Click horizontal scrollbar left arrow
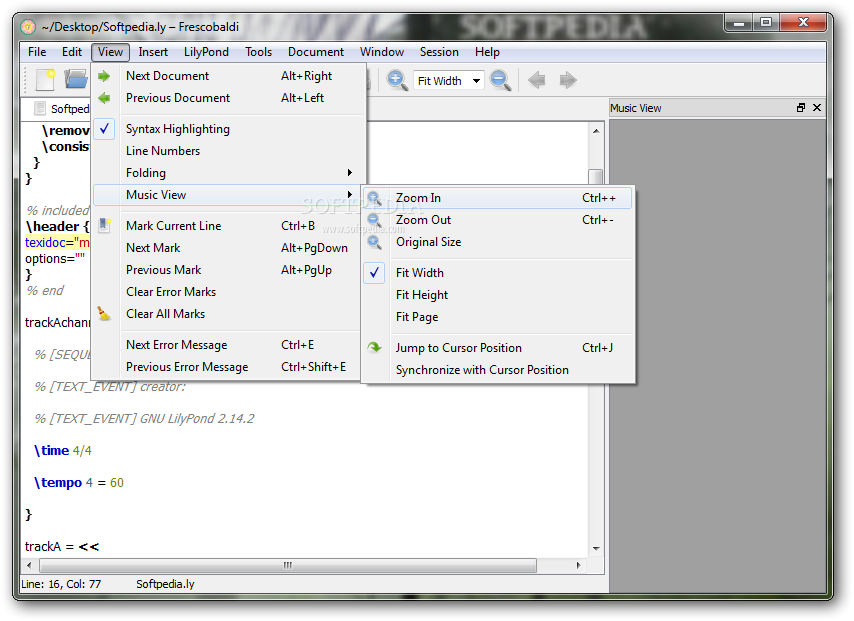Image resolution: width=854 pixels, height=621 pixels. click(29, 565)
